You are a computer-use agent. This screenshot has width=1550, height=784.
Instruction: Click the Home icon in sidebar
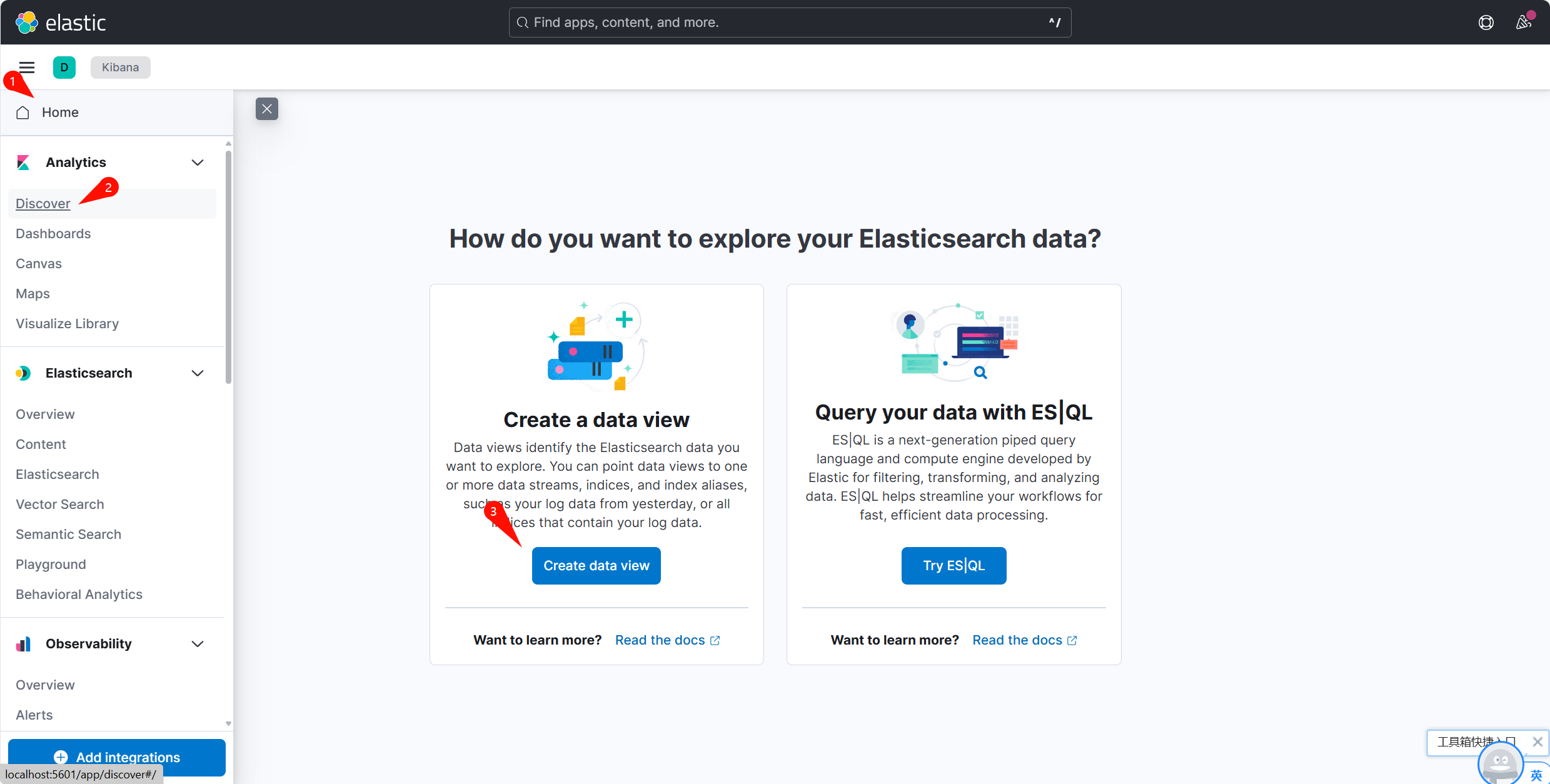tap(23, 113)
